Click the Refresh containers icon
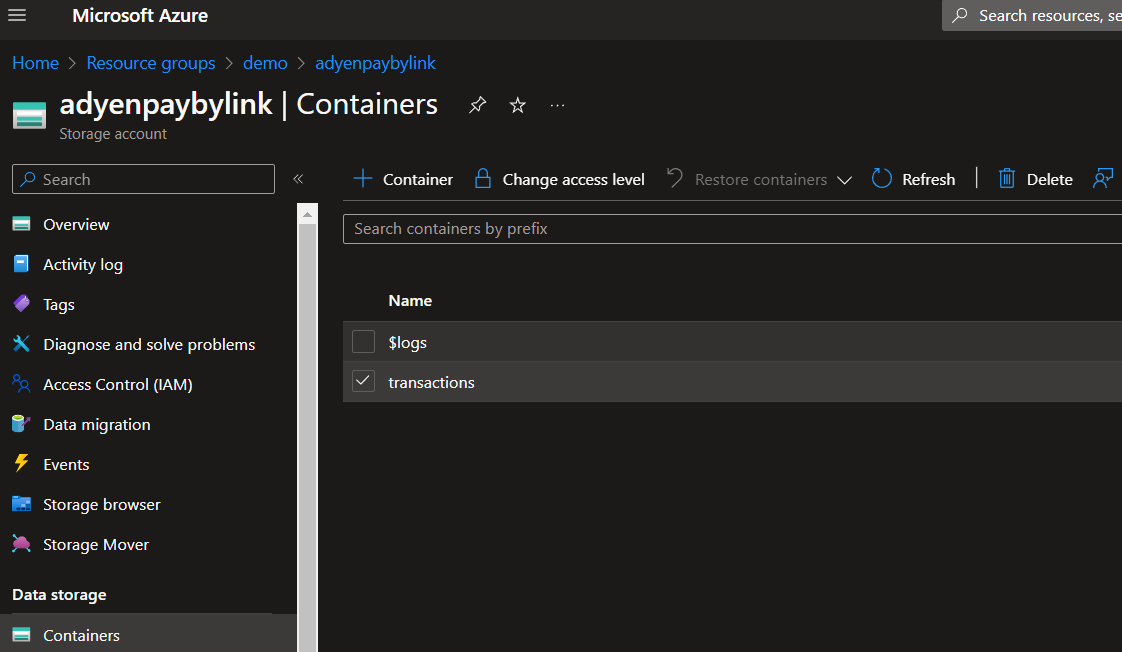The height and width of the screenshot is (652, 1122). click(x=882, y=179)
